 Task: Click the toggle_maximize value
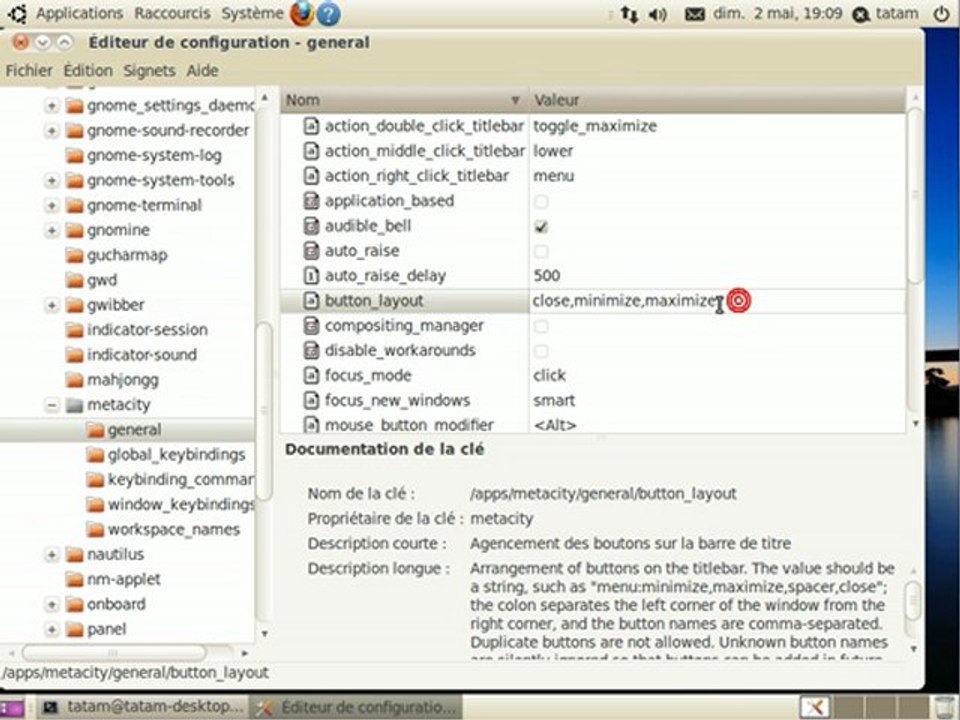(594, 126)
